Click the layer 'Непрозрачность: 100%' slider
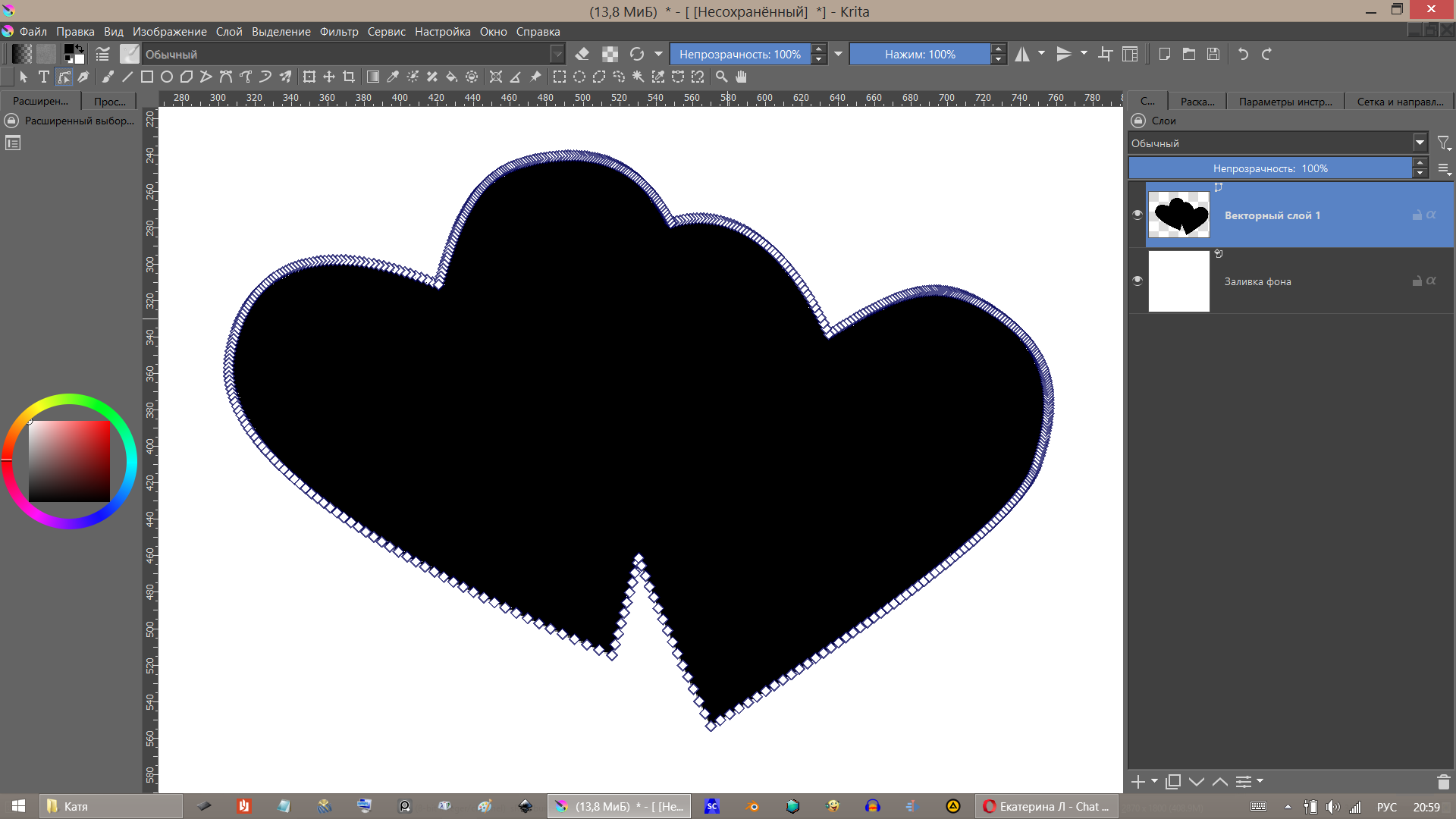Screen dimensions: 1456x819 click(1269, 168)
